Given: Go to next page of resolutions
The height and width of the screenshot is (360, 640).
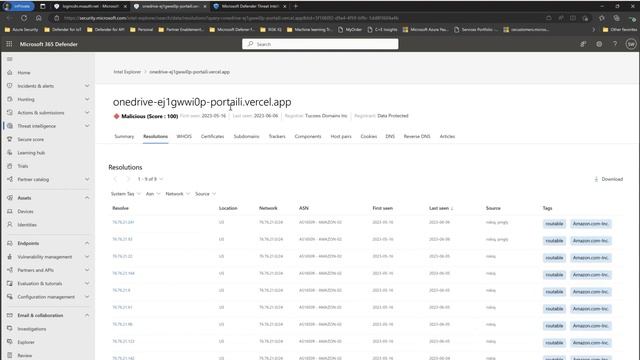Looking at the screenshot, I should coord(128,179).
